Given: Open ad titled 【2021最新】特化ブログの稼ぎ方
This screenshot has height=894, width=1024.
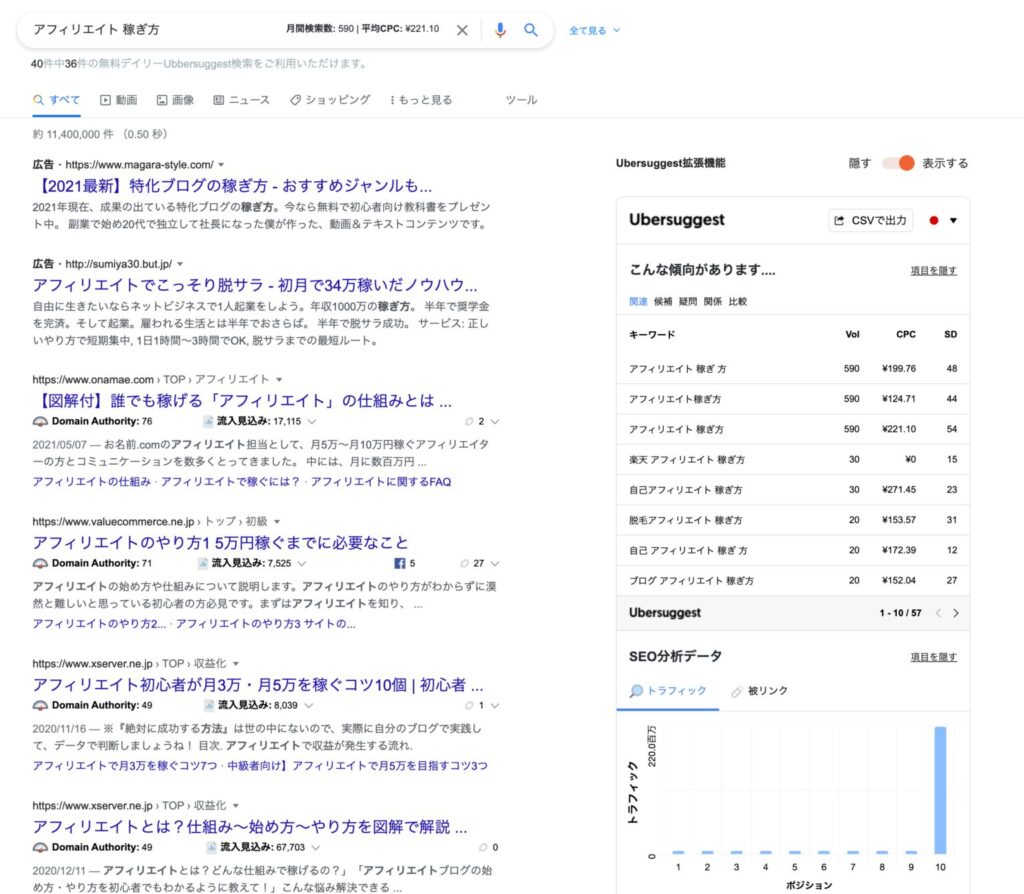Looking at the screenshot, I should point(232,186).
